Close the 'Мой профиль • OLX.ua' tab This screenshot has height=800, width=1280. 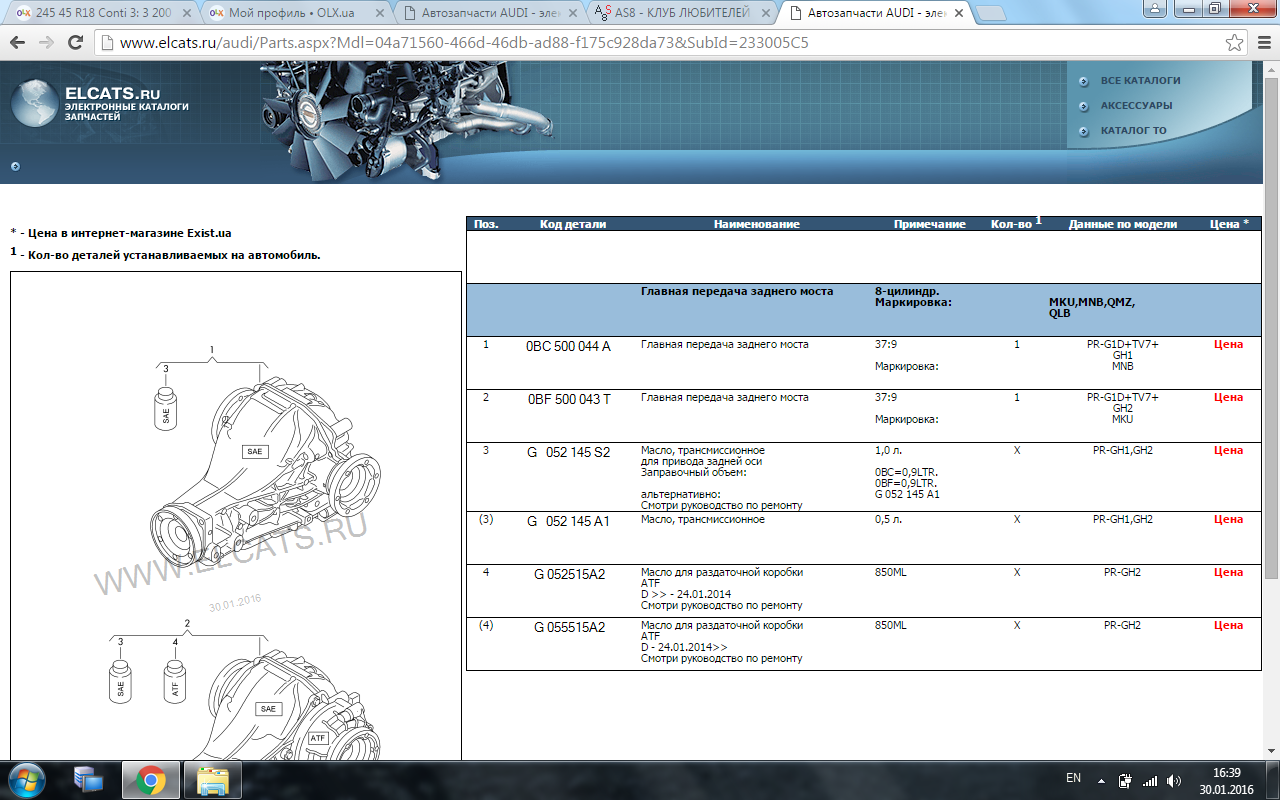(x=380, y=13)
